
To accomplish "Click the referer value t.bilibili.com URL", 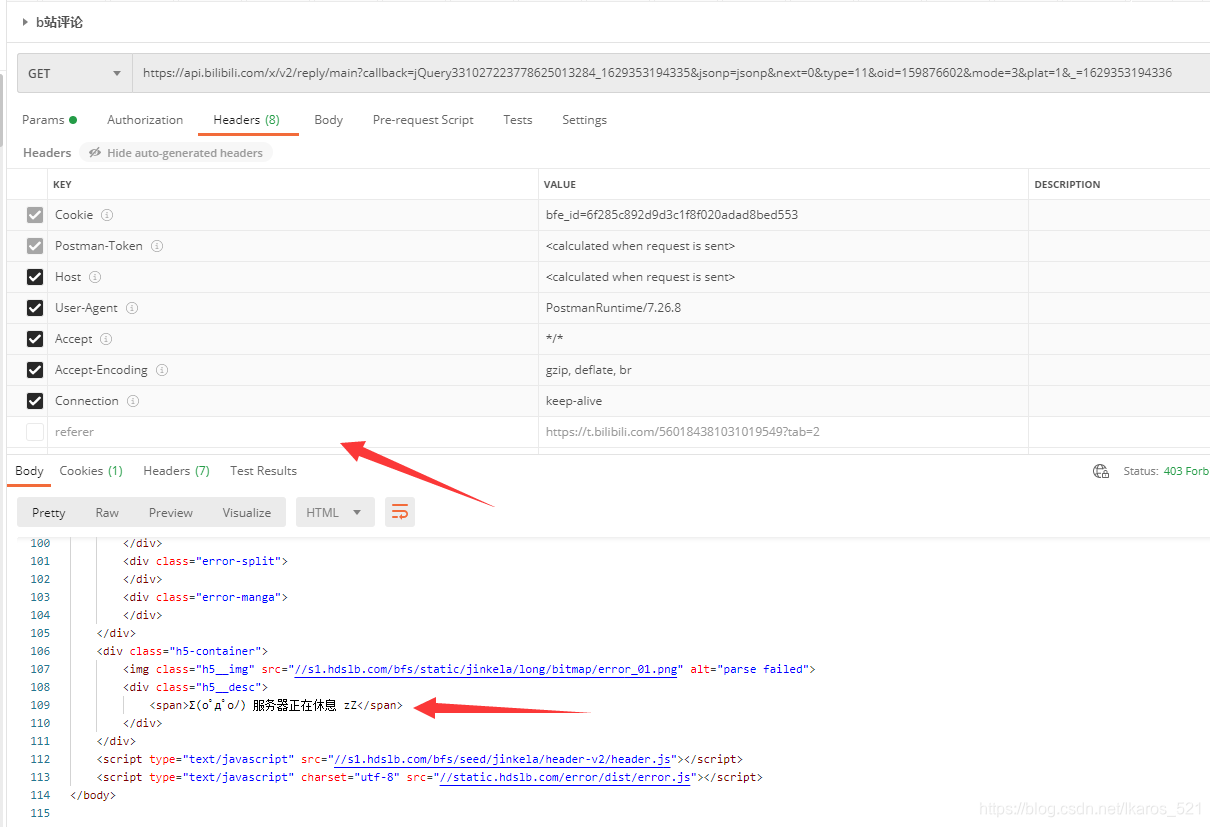I will (x=683, y=432).
